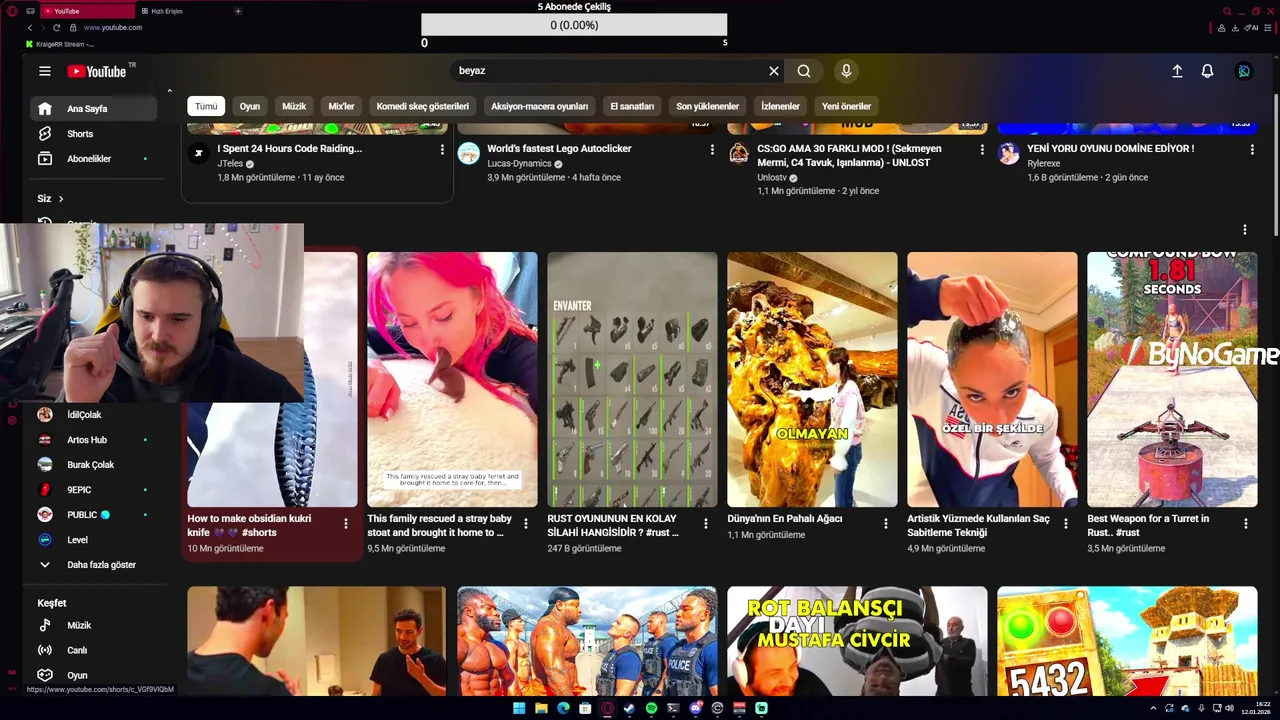Open options for Dünya'nın En Pahalı Ağacı short
The image size is (1280, 720).
coord(886,523)
